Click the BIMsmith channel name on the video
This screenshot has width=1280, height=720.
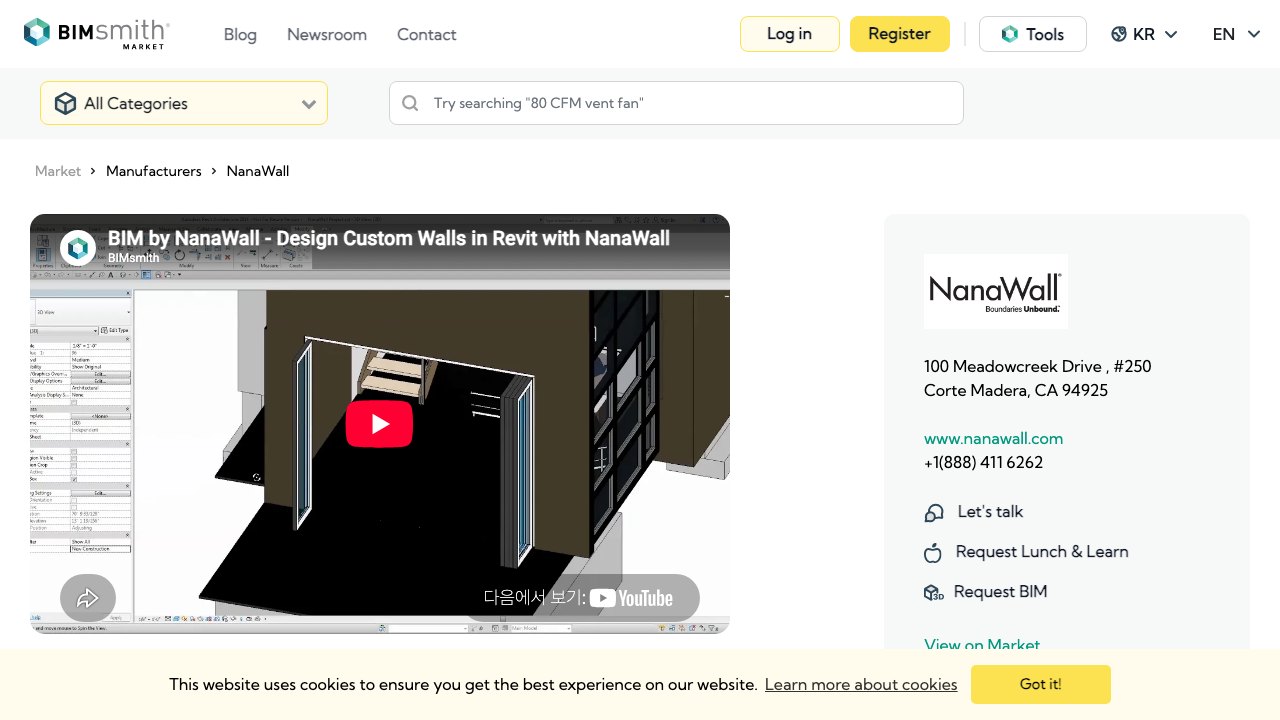point(133,258)
